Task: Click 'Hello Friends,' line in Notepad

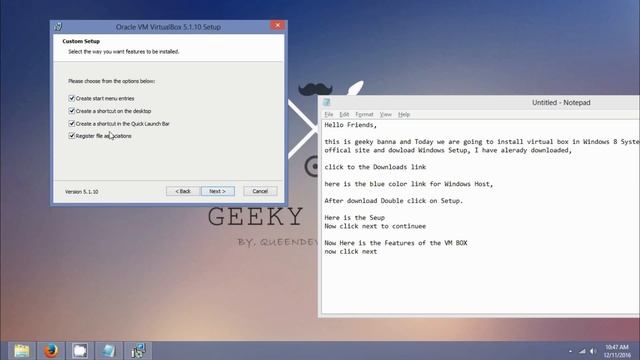Action: coord(351,125)
